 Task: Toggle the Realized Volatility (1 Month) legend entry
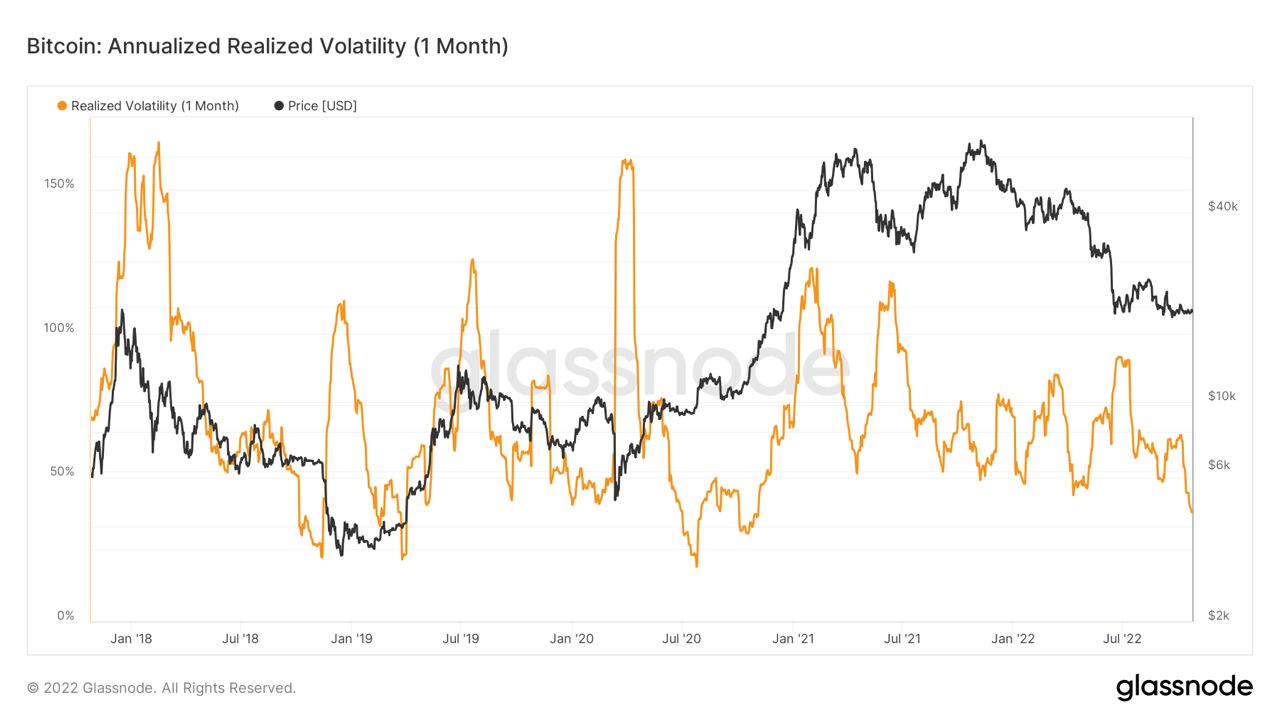click(x=148, y=106)
